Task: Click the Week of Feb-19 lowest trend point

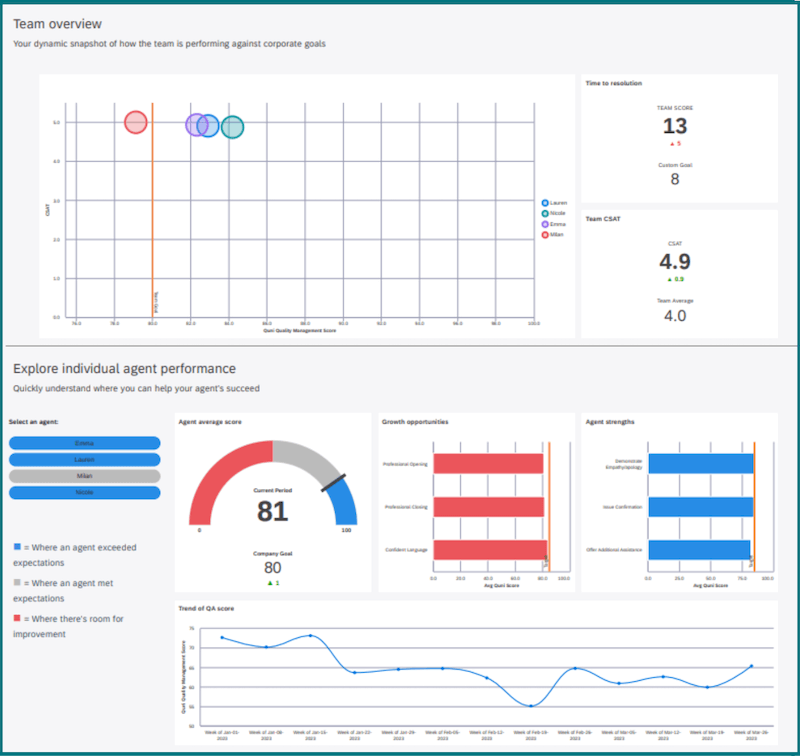Action: coord(531,706)
